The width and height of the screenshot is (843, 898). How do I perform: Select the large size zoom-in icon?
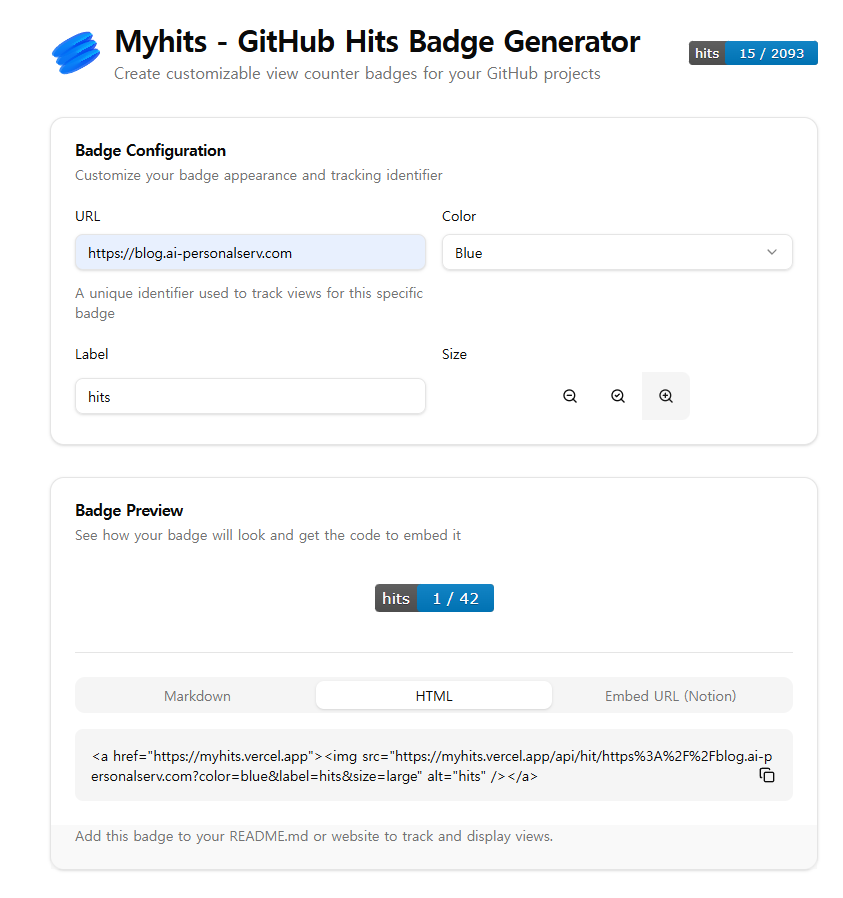pos(665,396)
